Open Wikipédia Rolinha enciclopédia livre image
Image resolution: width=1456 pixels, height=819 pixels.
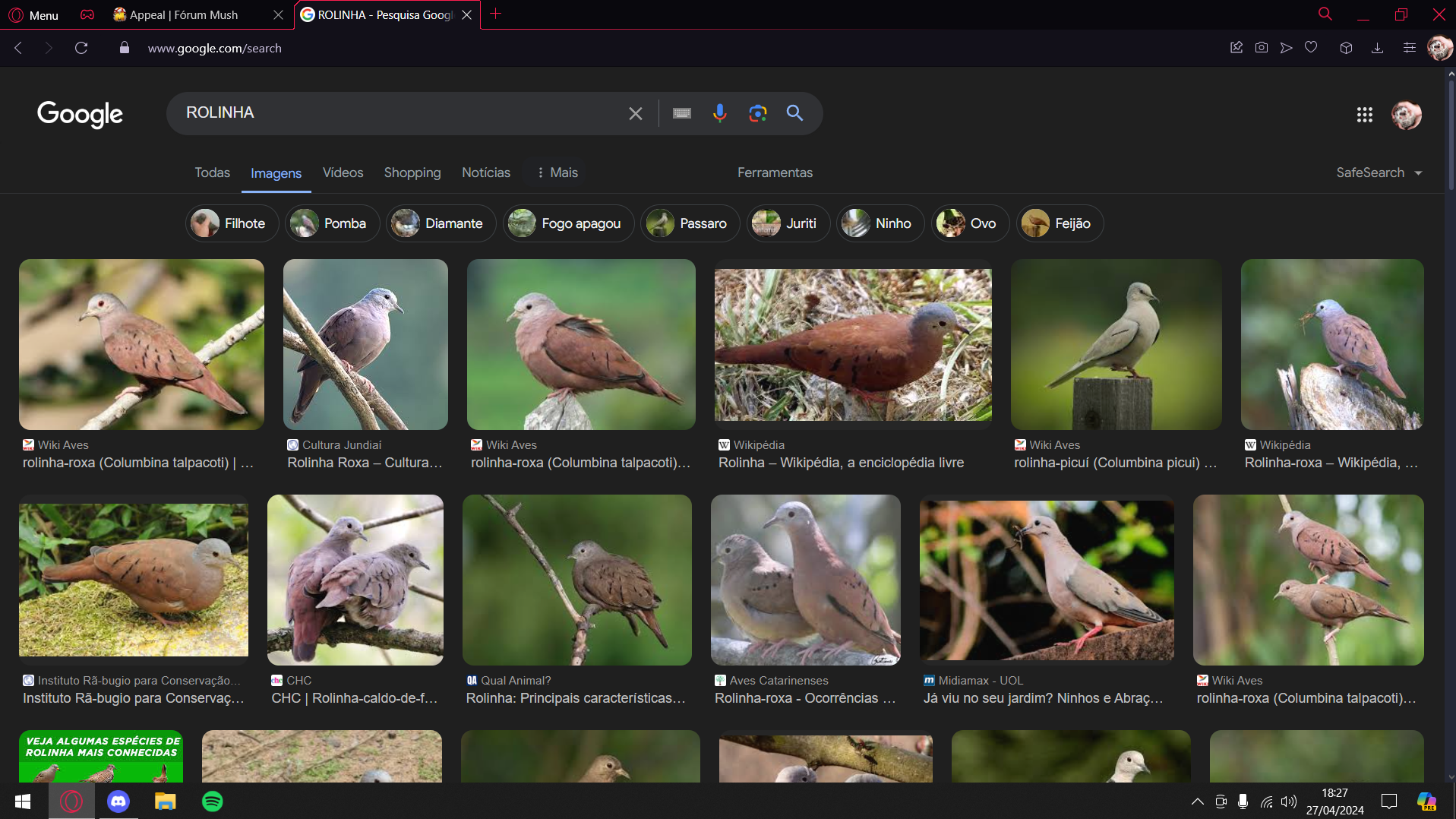point(853,344)
